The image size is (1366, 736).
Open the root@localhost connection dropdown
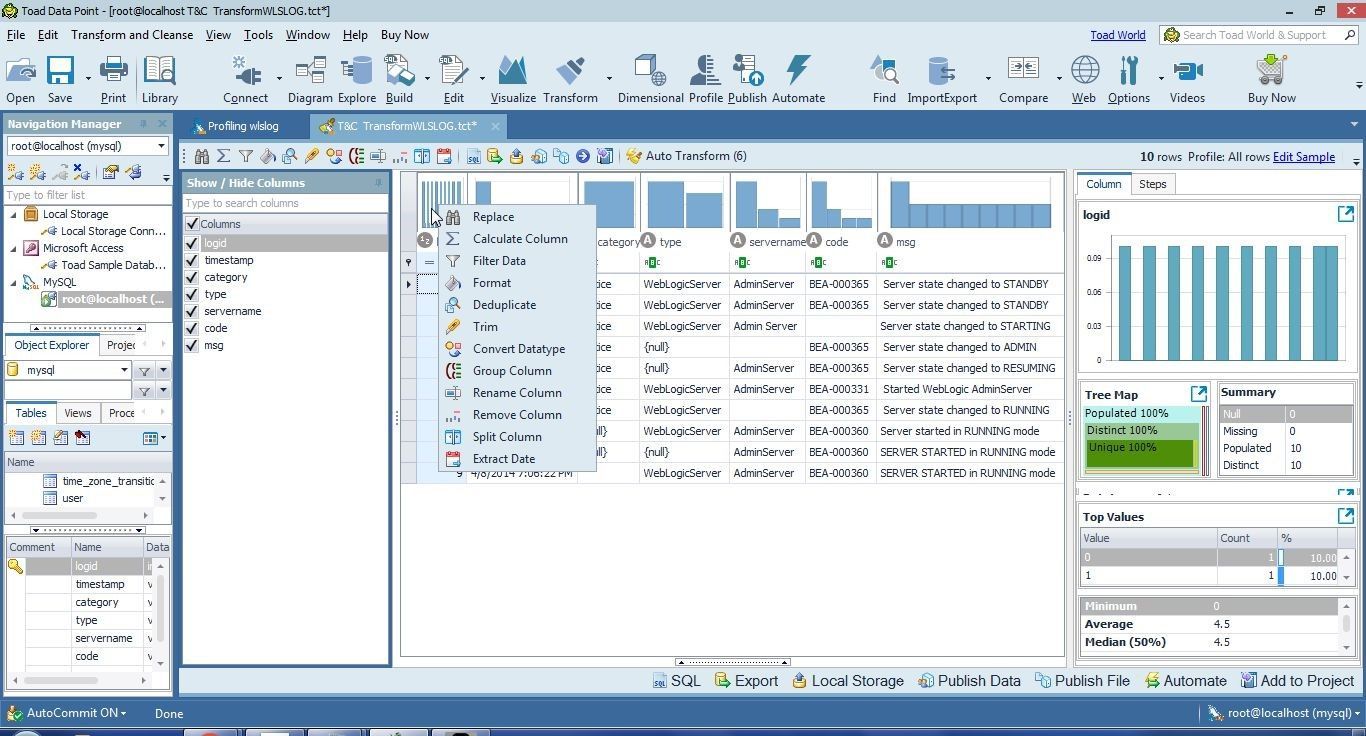(x=160, y=146)
